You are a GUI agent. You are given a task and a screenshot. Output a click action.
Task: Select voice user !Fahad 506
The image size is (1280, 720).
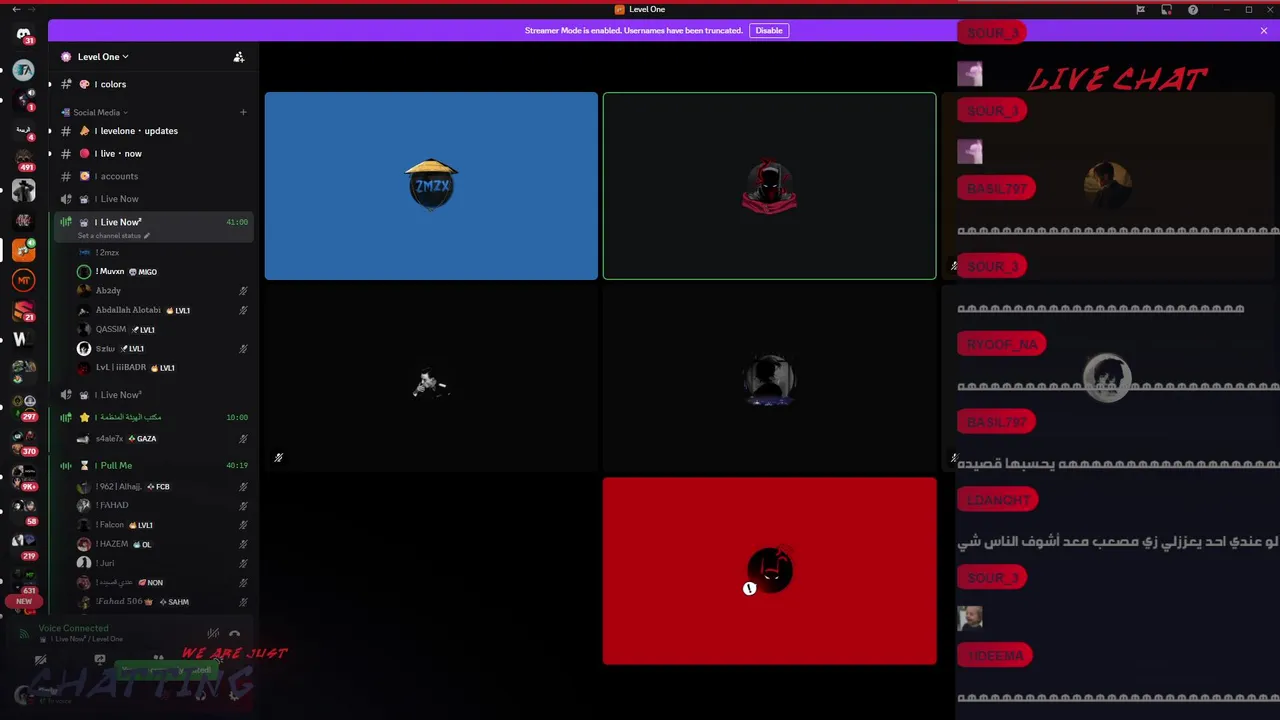click(x=163, y=601)
